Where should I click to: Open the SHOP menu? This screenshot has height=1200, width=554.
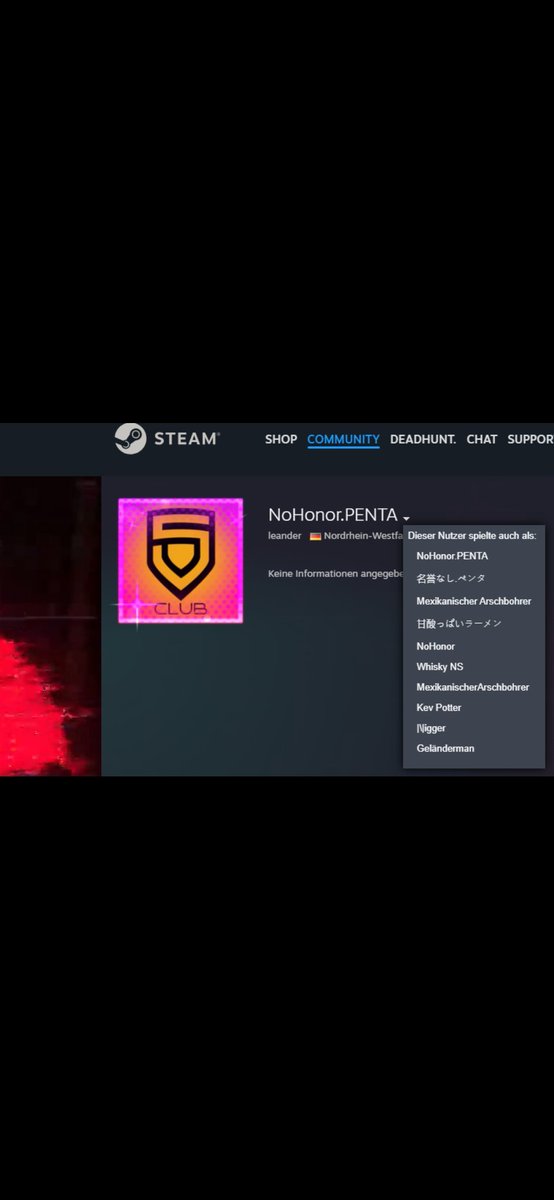coord(281,439)
